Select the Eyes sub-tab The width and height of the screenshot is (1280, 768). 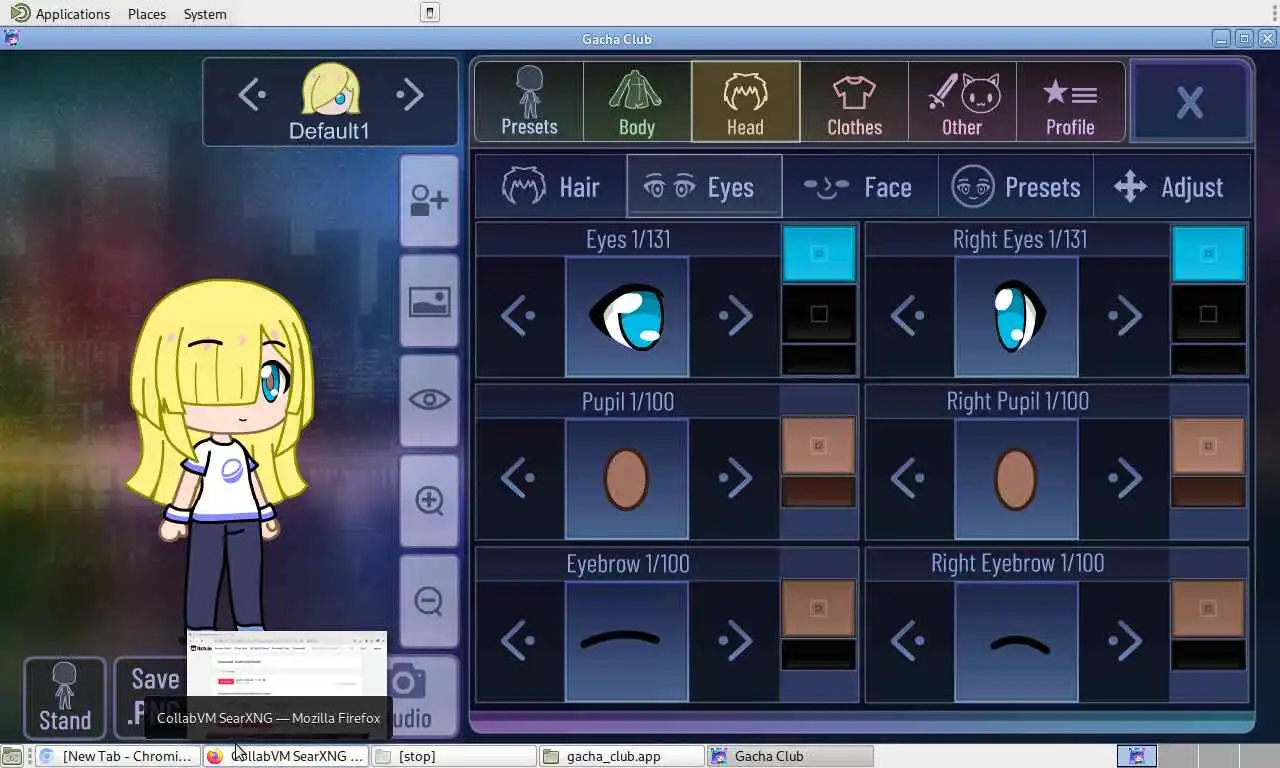704,187
